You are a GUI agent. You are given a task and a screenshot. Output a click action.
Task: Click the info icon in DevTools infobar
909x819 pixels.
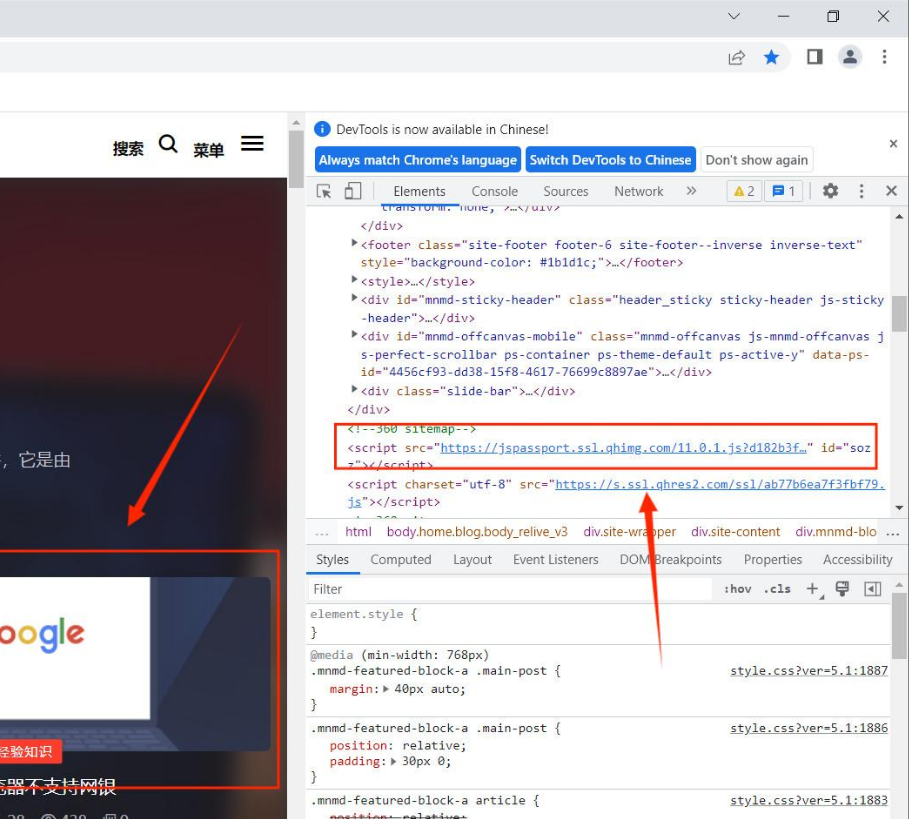322,129
